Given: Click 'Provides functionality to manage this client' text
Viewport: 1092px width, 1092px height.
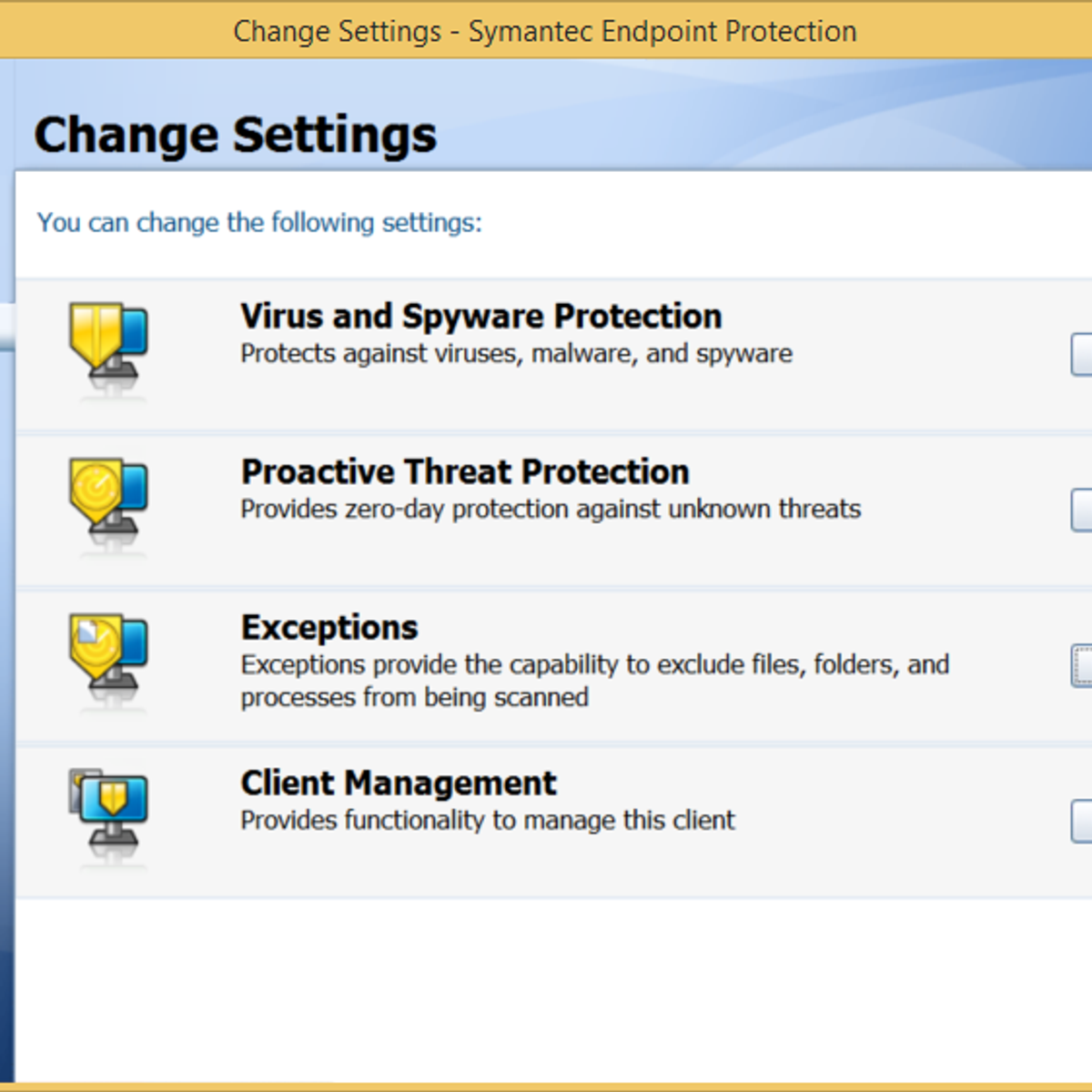Looking at the screenshot, I should [x=487, y=821].
